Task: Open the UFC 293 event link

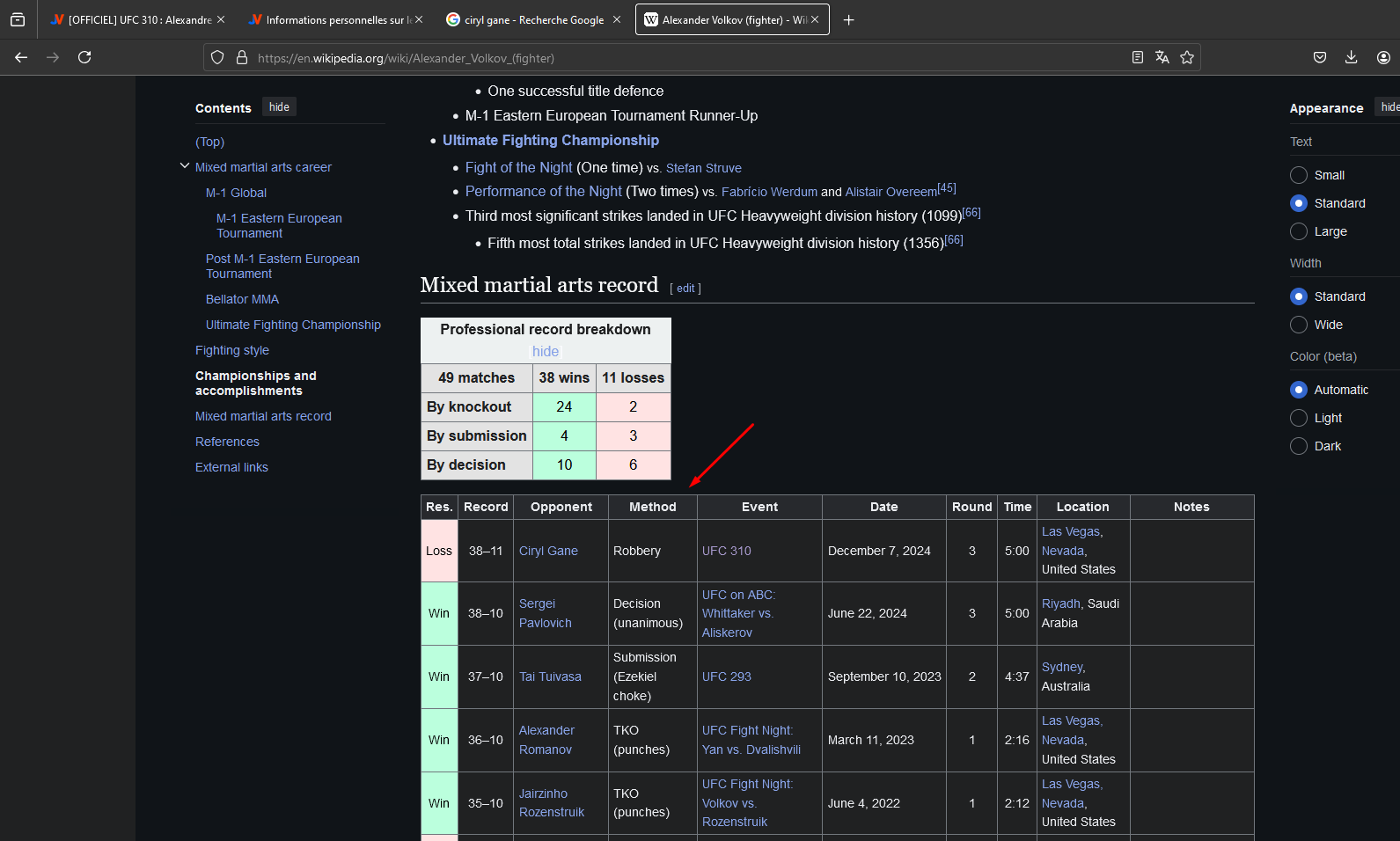Action: coord(727,676)
